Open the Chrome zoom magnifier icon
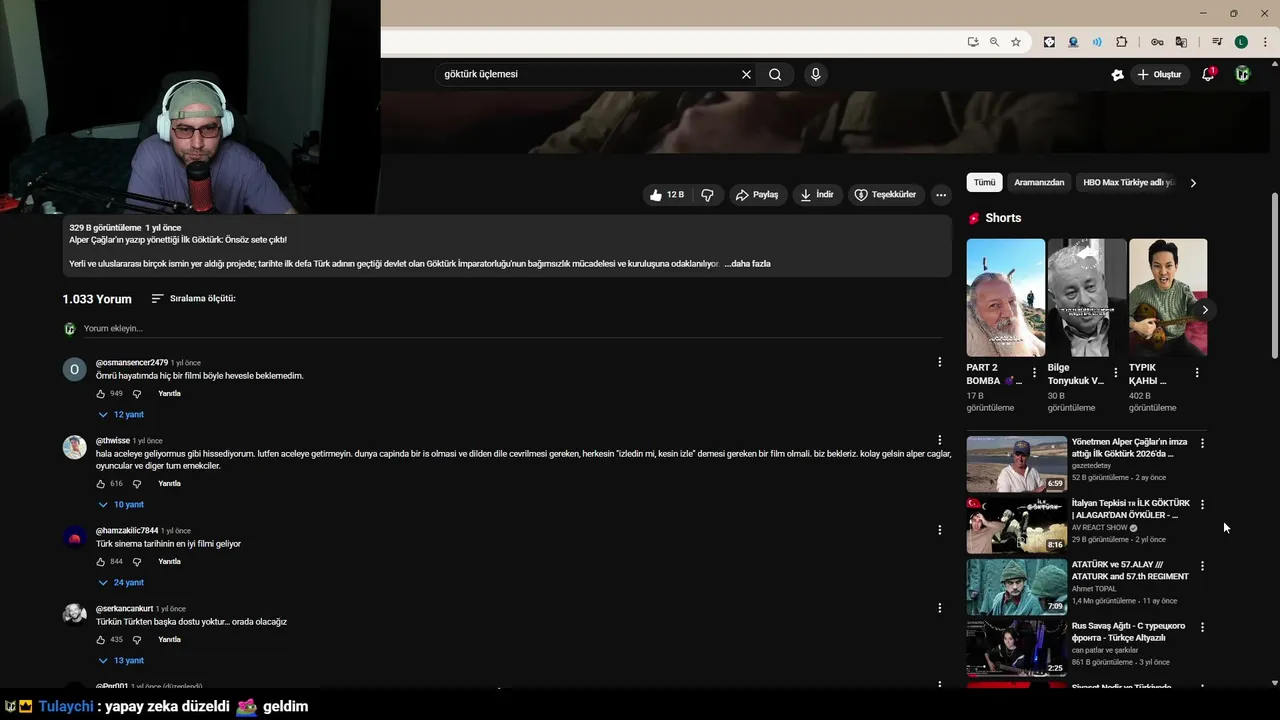This screenshot has width=1280, height=720. tap(994, 42)
